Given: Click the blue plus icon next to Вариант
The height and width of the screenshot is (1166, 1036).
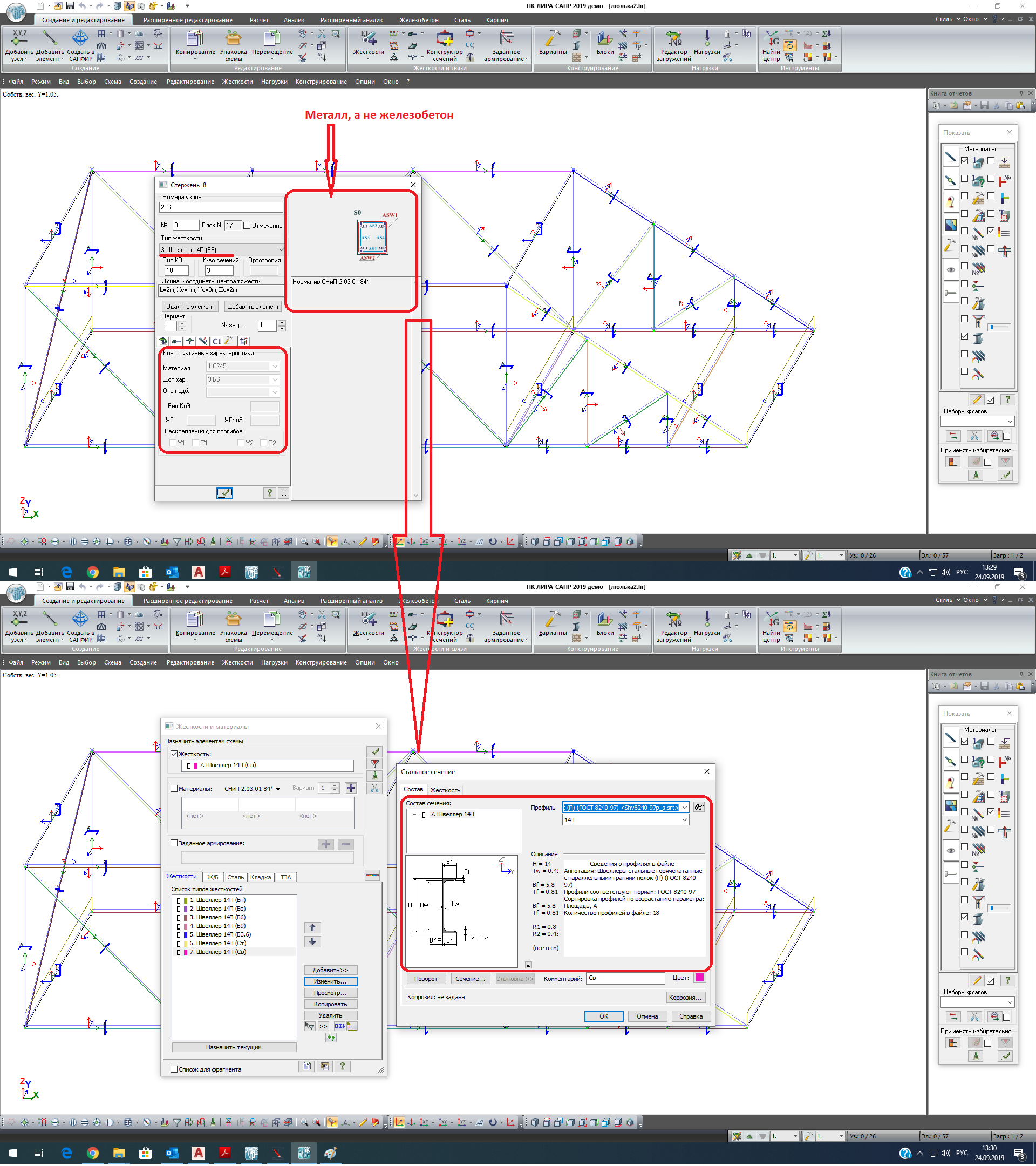Looking at the screenshot, I should pyautogui.click(x=351, y=788).
